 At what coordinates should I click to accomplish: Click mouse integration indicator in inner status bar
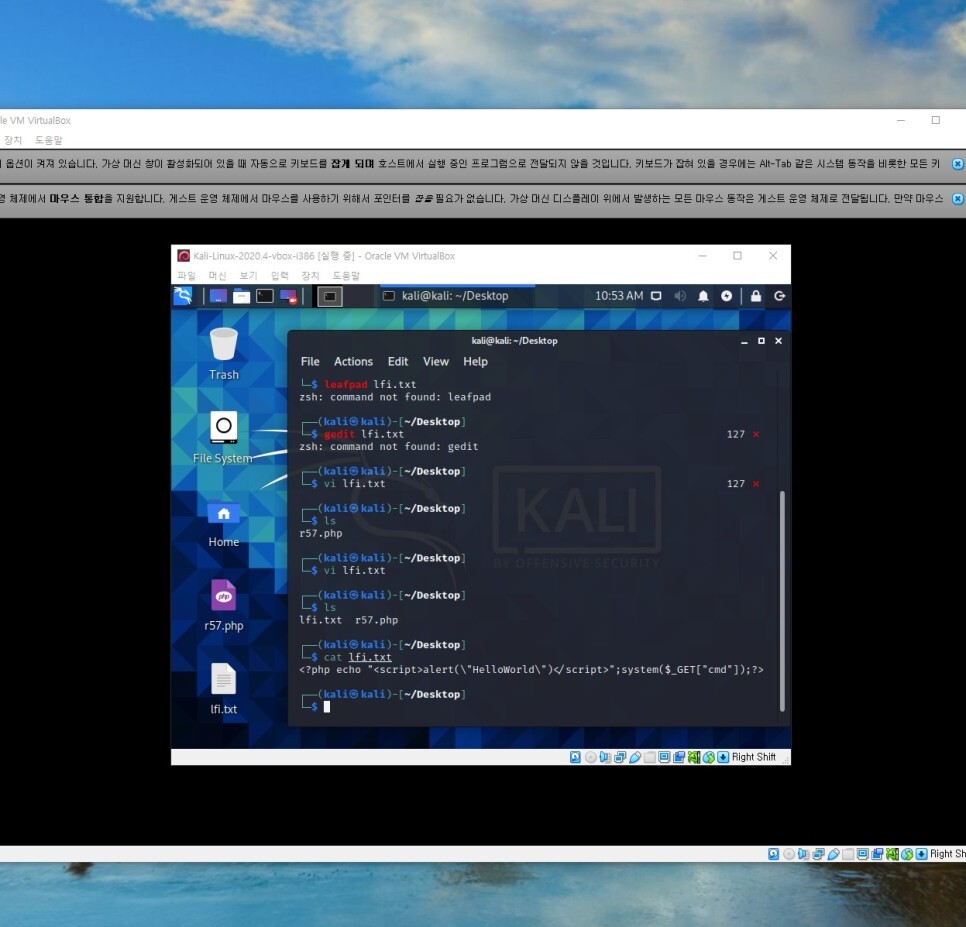(708, 757)
